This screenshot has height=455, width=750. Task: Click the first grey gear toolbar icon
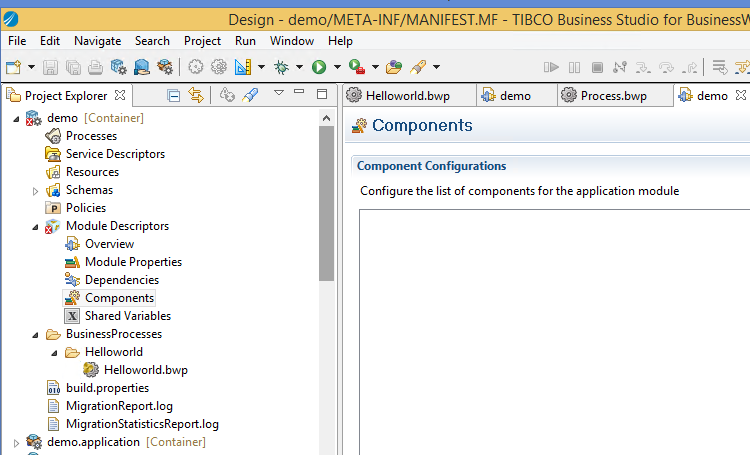195,67
